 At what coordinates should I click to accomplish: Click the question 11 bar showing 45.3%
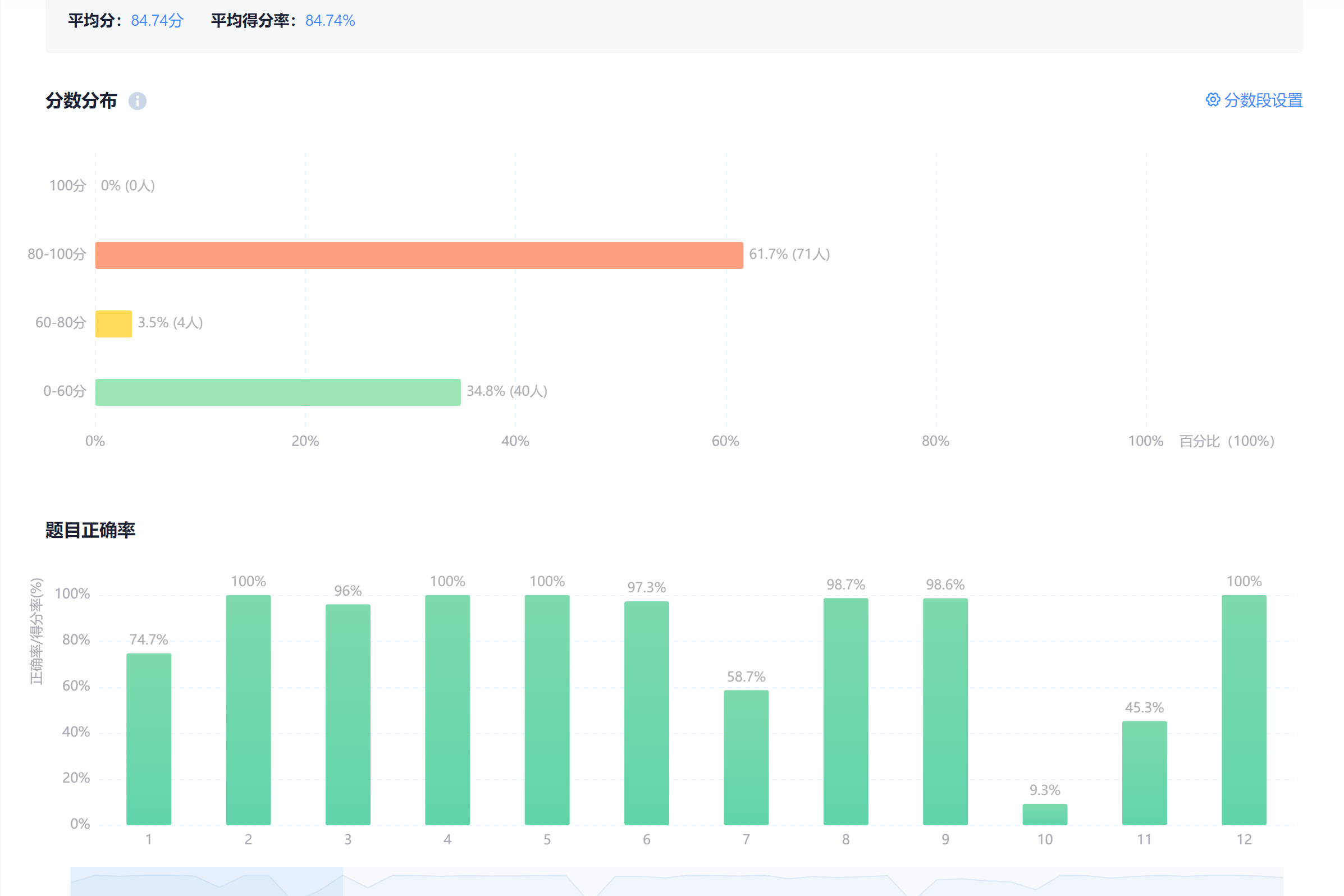coord(1144,772)
